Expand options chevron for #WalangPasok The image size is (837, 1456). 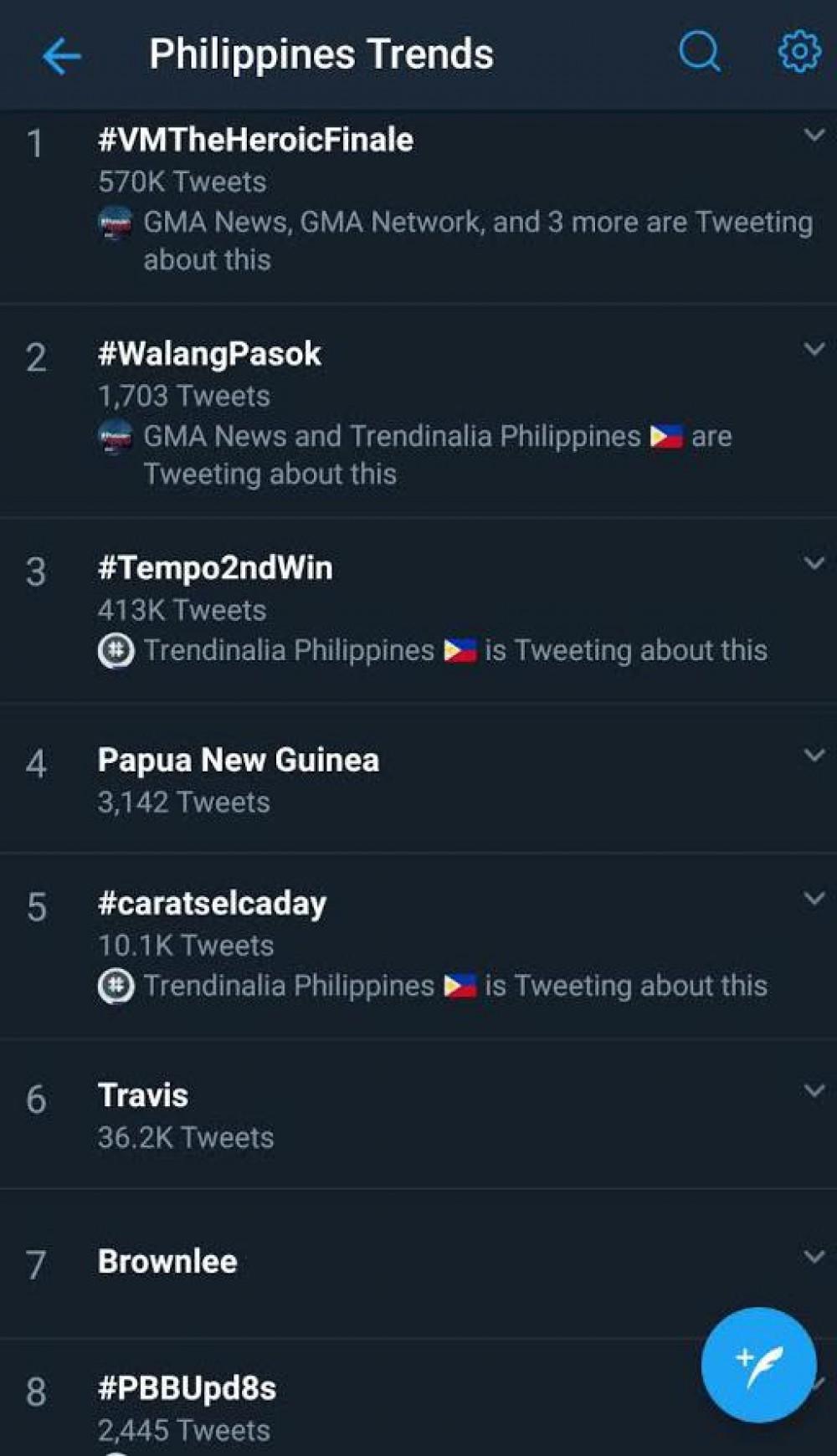click(x=814, y=349)
